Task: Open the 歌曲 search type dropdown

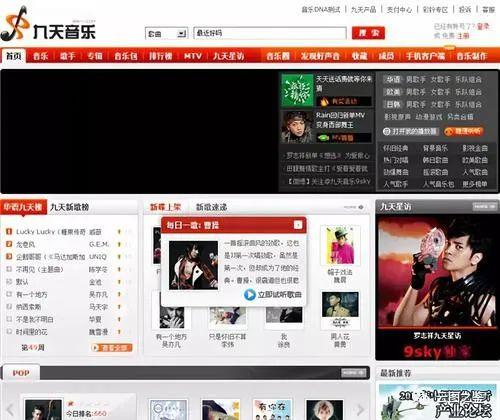Action: click(x=166, y=33)
